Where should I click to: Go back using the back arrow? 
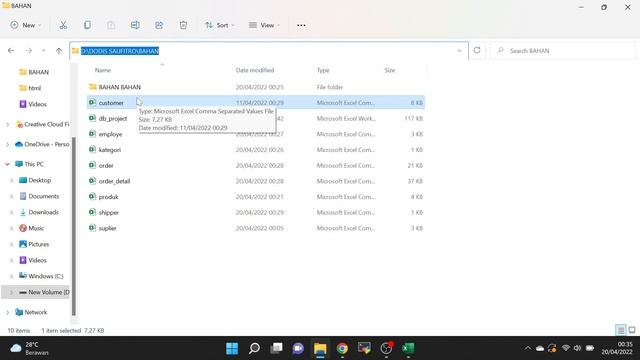point(11,51)
